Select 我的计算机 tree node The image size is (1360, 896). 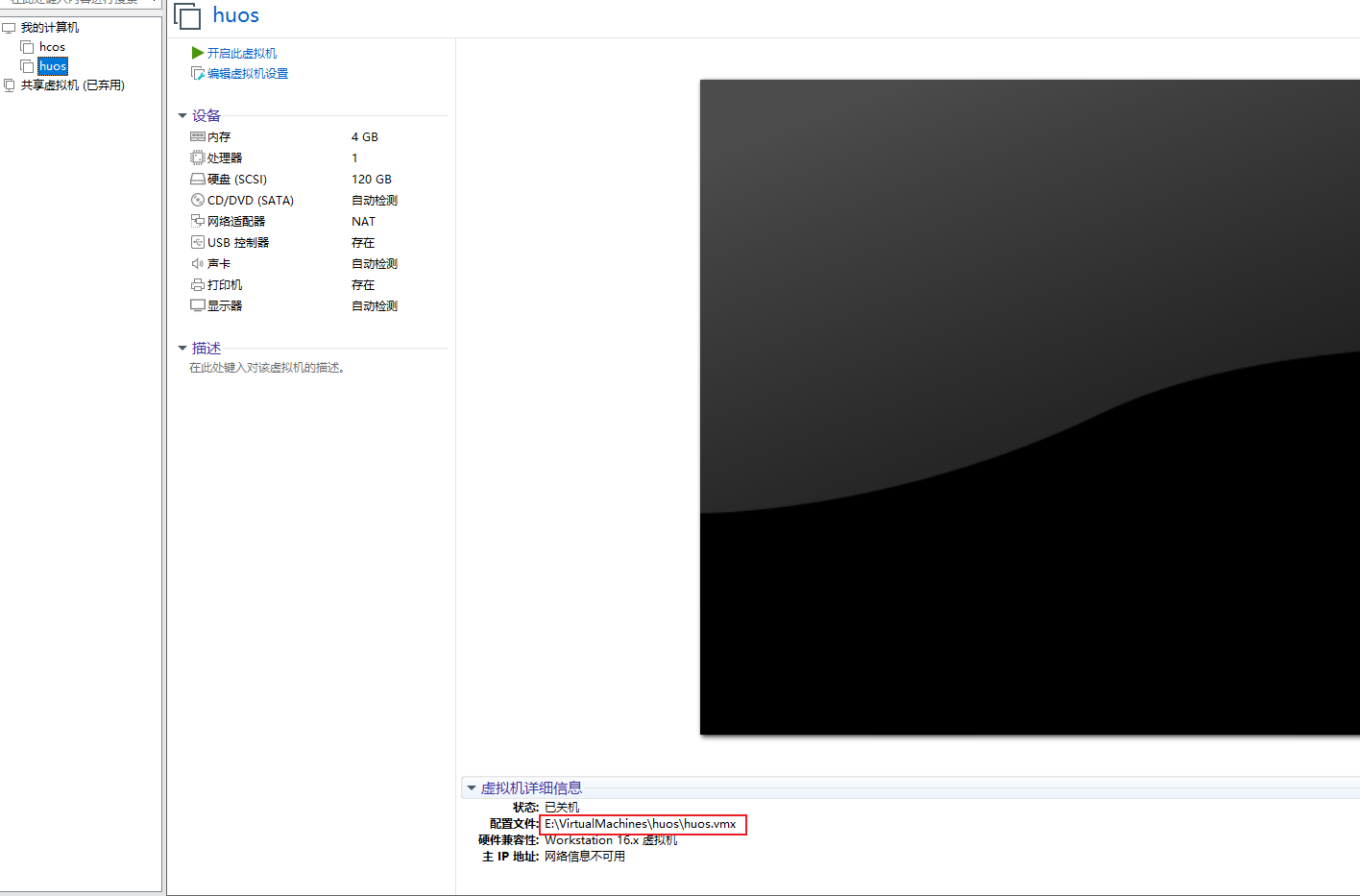pos(50,28)
